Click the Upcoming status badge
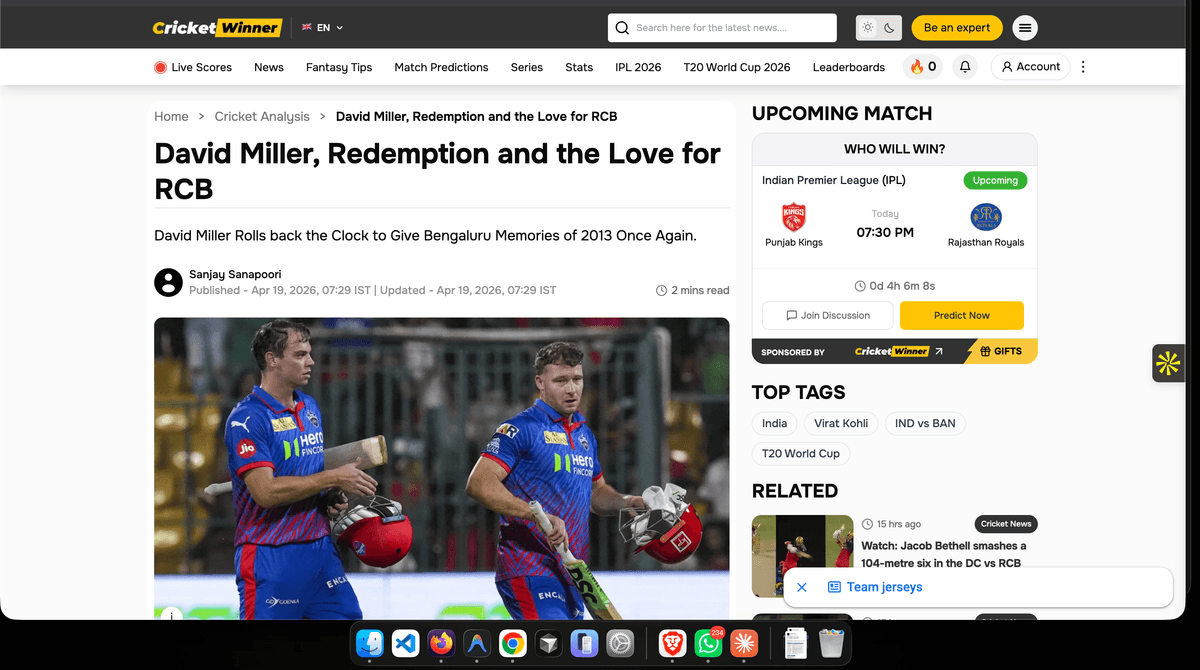Image resolution: width=1200 pixels, height=670 pixels. pos(995,181)
